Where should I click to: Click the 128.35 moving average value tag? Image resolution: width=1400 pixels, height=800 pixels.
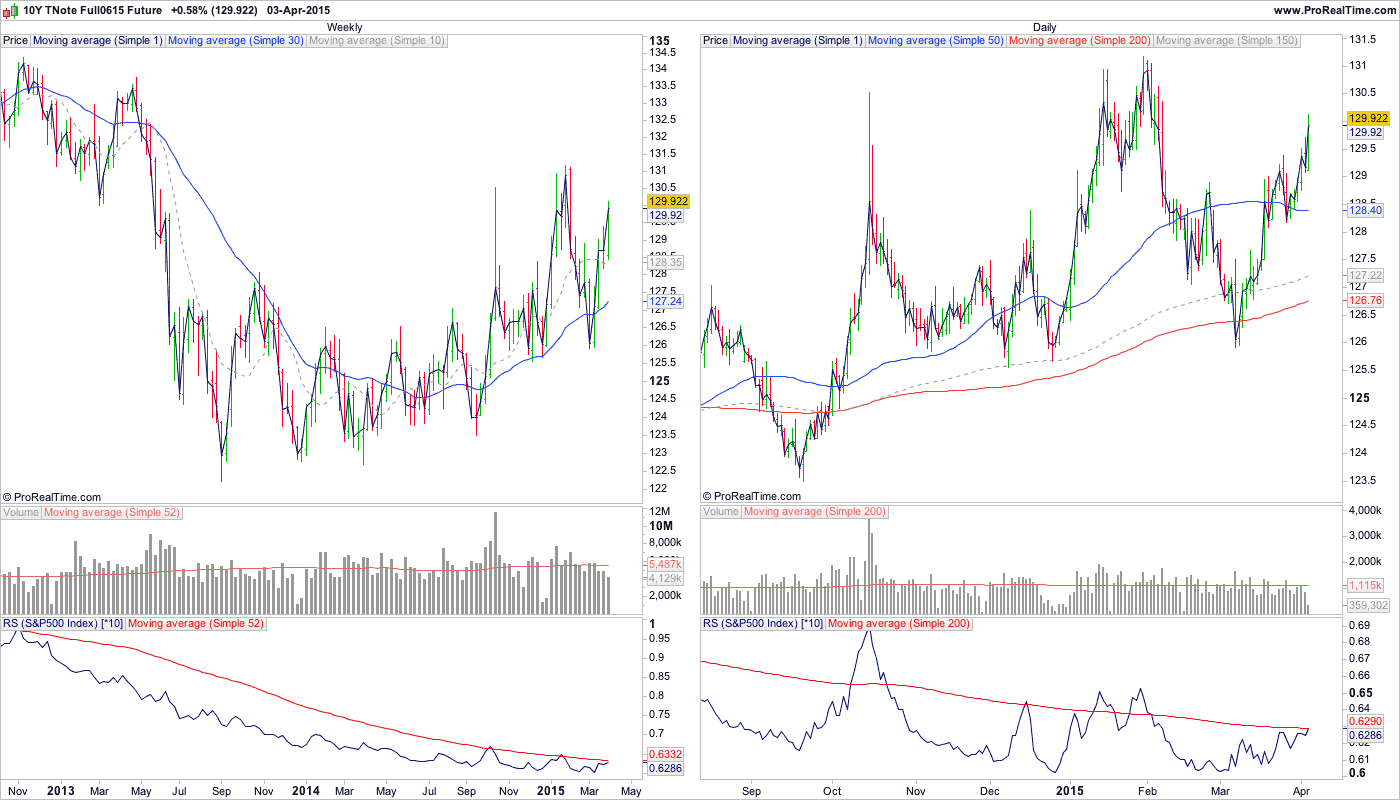[666, 262]
